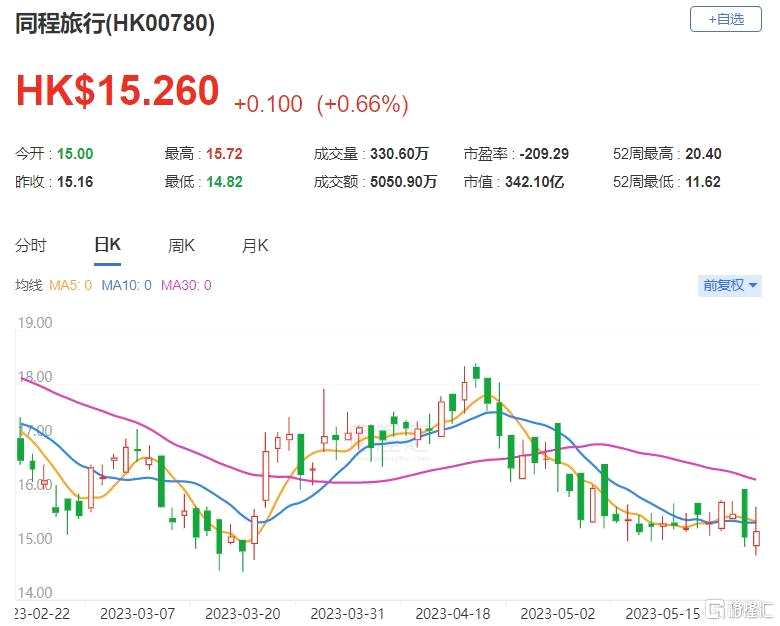This screenshot has width=780, height=626.
Task: Click the 52周最高 value 20.40
Action: (703, 154)
